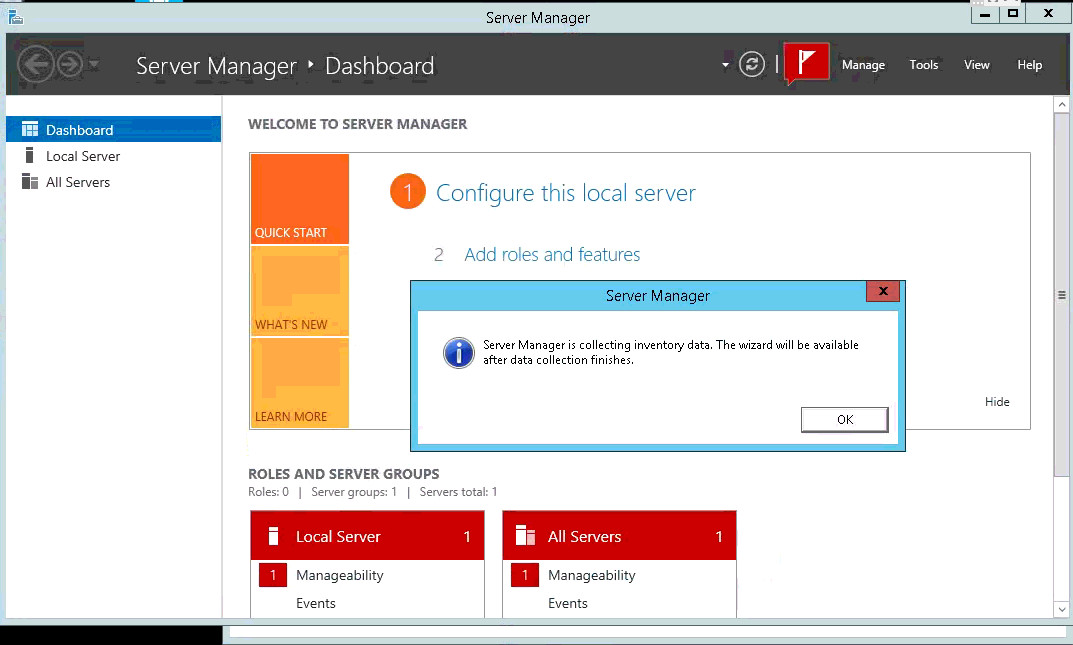Click the Add roles and features link
1073x645 pixels.
pyautogui.click(x=552, y=255)
